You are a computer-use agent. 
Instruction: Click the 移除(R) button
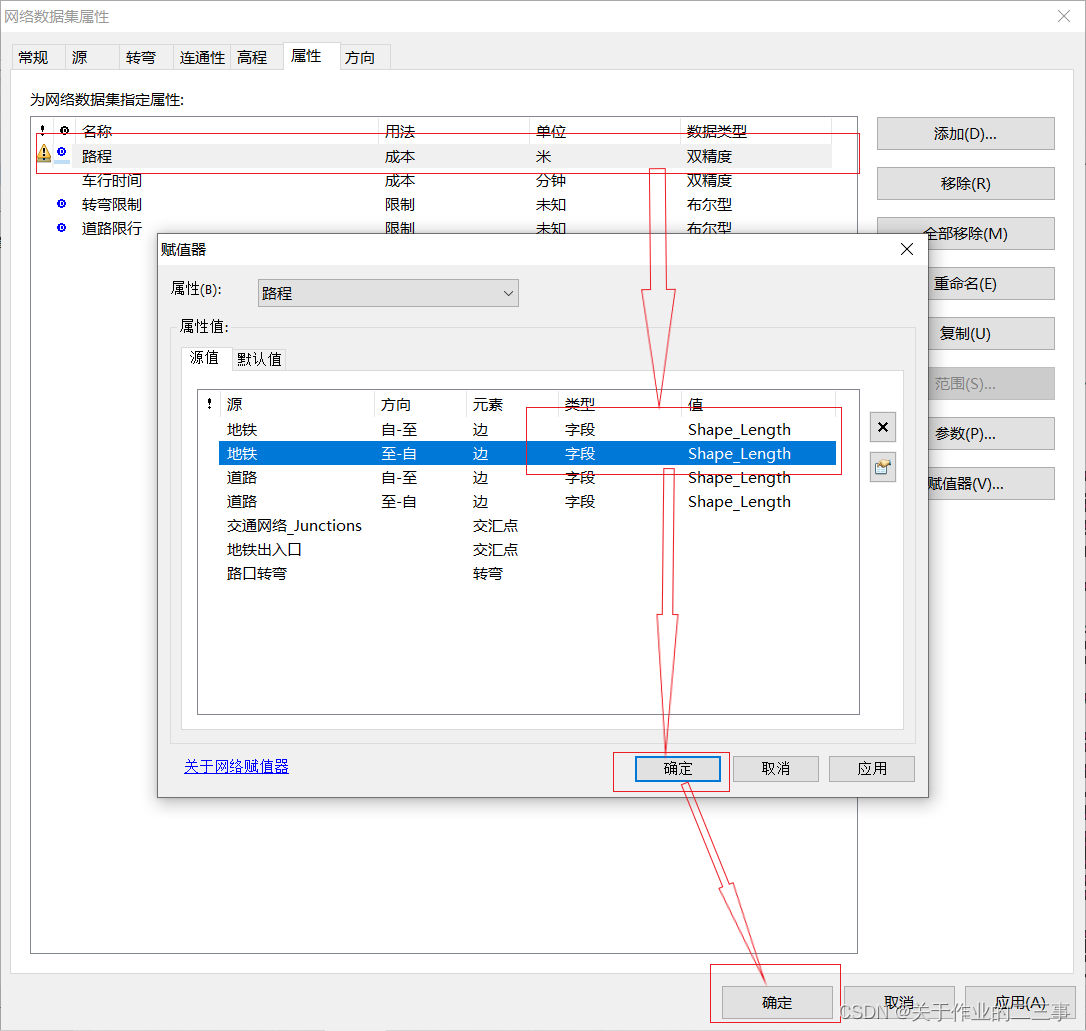965,183
